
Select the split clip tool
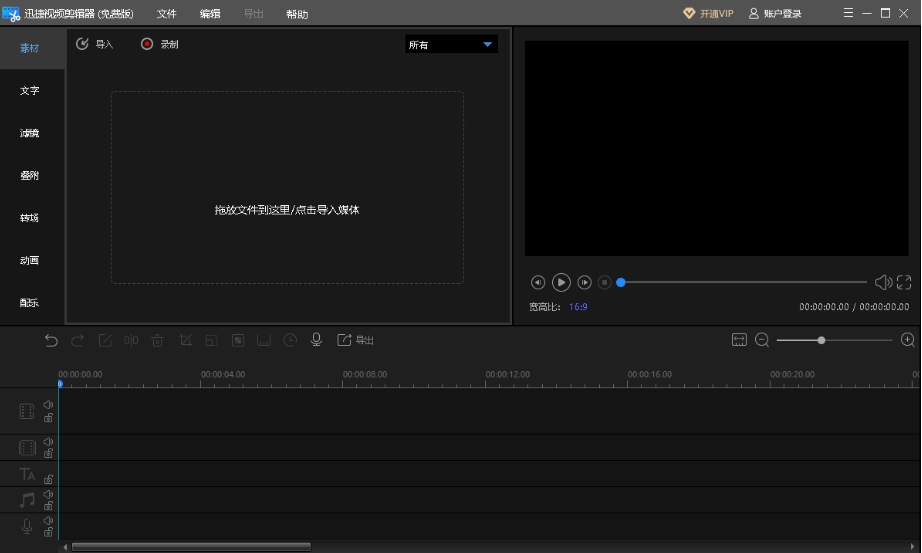tap(131, 340)
